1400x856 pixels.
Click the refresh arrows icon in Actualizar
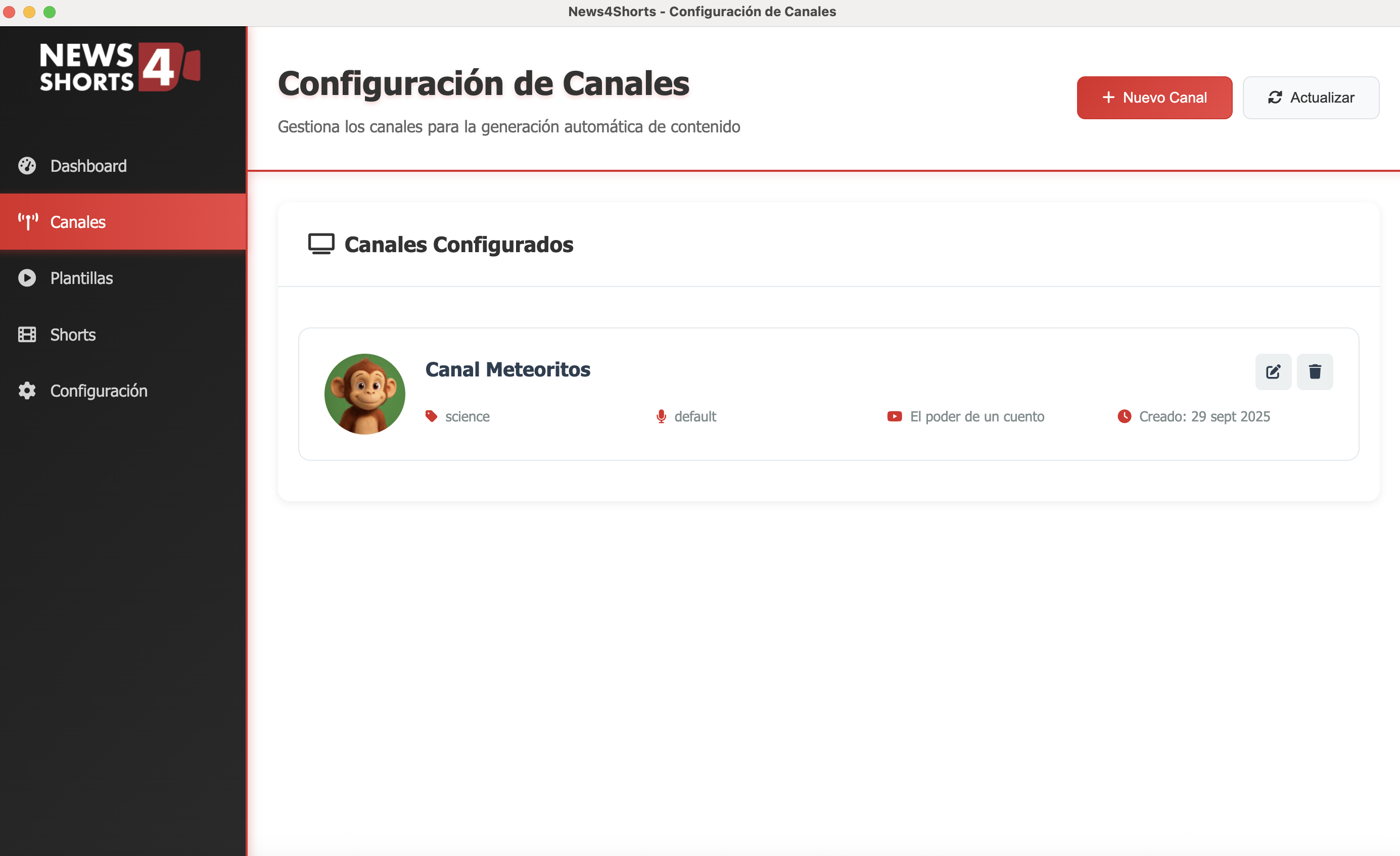point(1275,98)
